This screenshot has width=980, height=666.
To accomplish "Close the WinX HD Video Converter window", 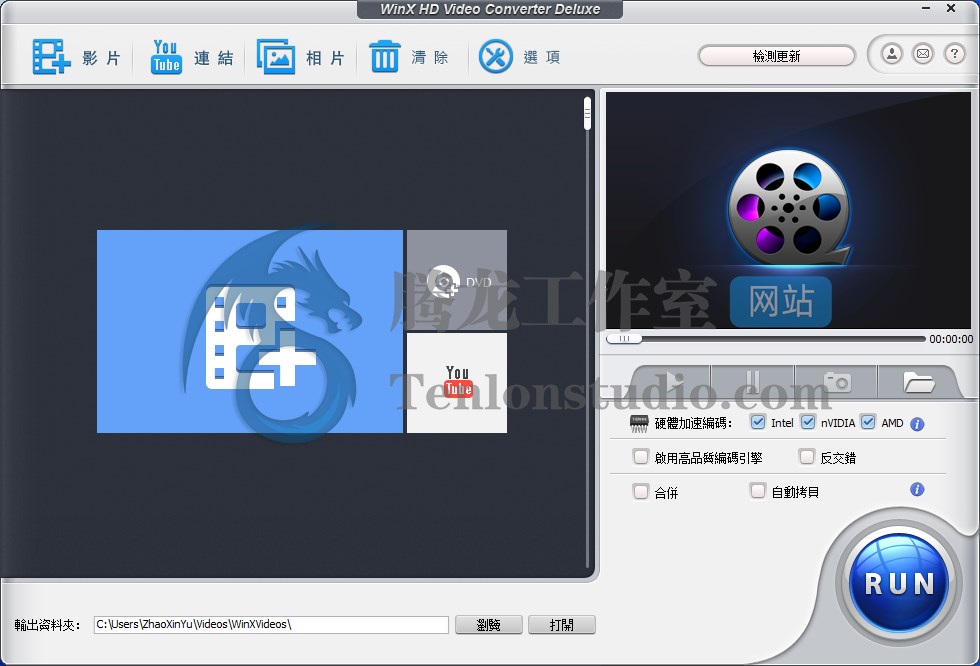I will pyautogui.click(x=951, y=8).
